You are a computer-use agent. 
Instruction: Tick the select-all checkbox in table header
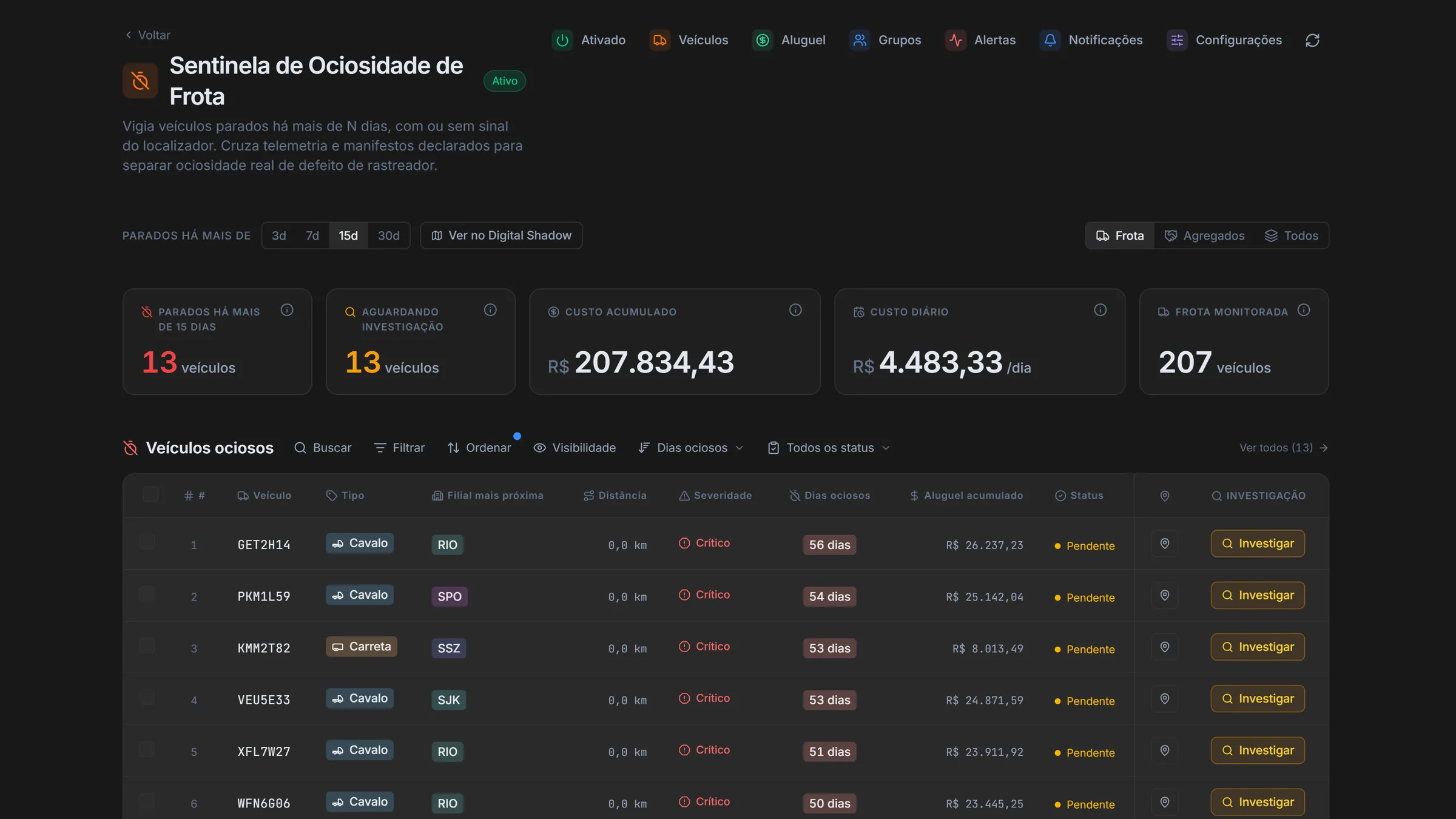[150, 494]
